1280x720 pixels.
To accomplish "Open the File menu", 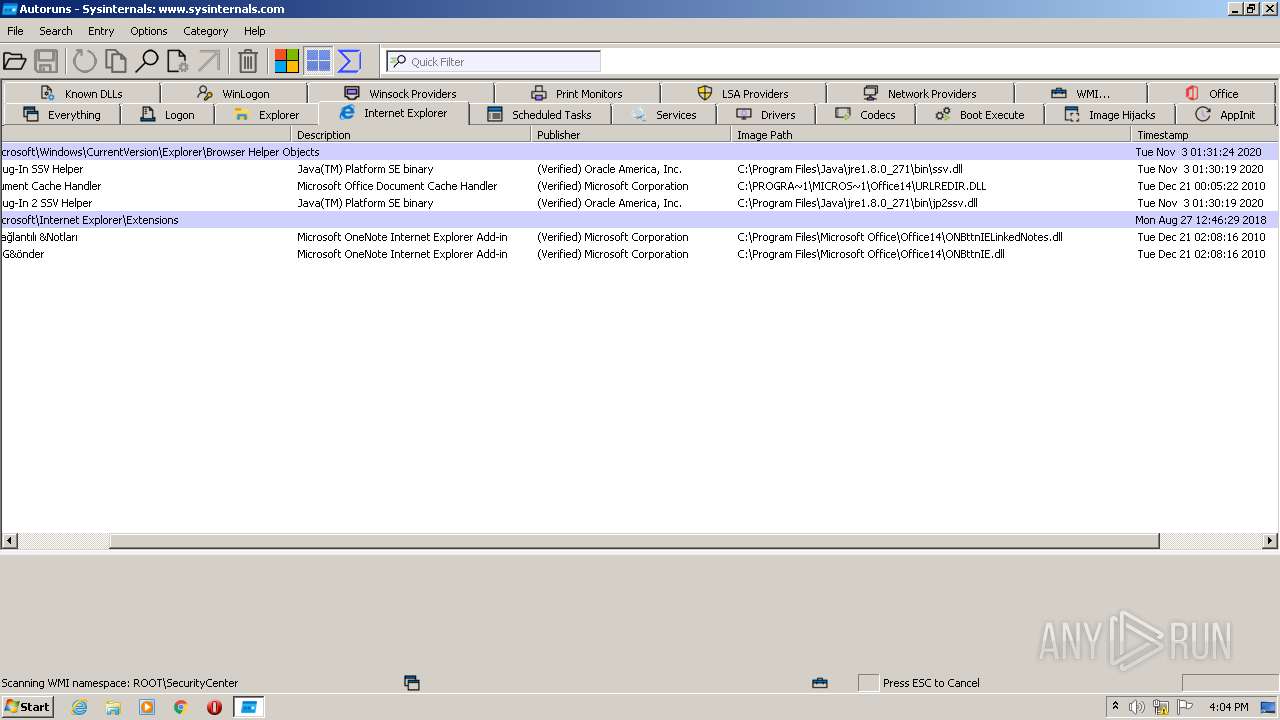I will point(15,31).
